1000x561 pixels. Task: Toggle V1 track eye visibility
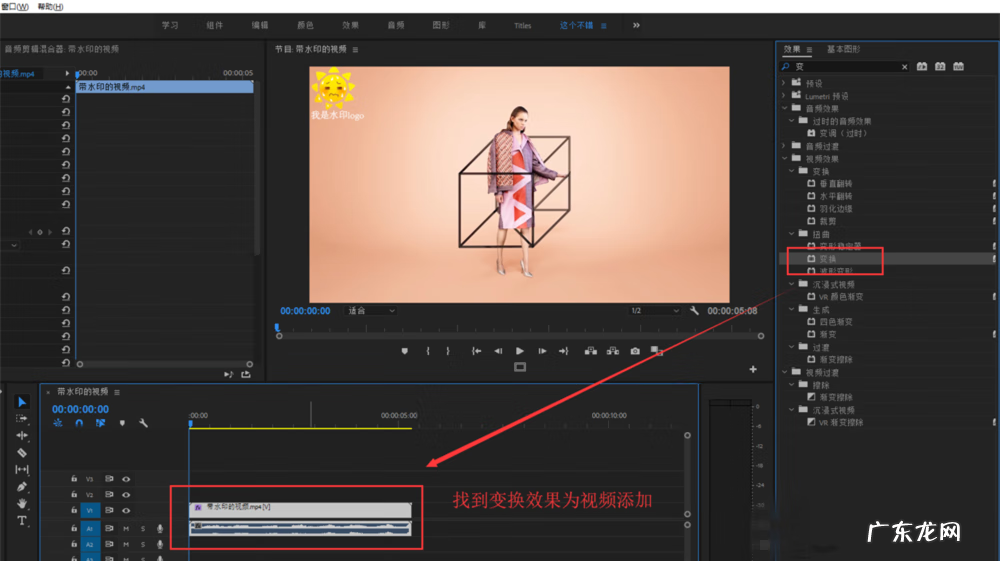127,510
